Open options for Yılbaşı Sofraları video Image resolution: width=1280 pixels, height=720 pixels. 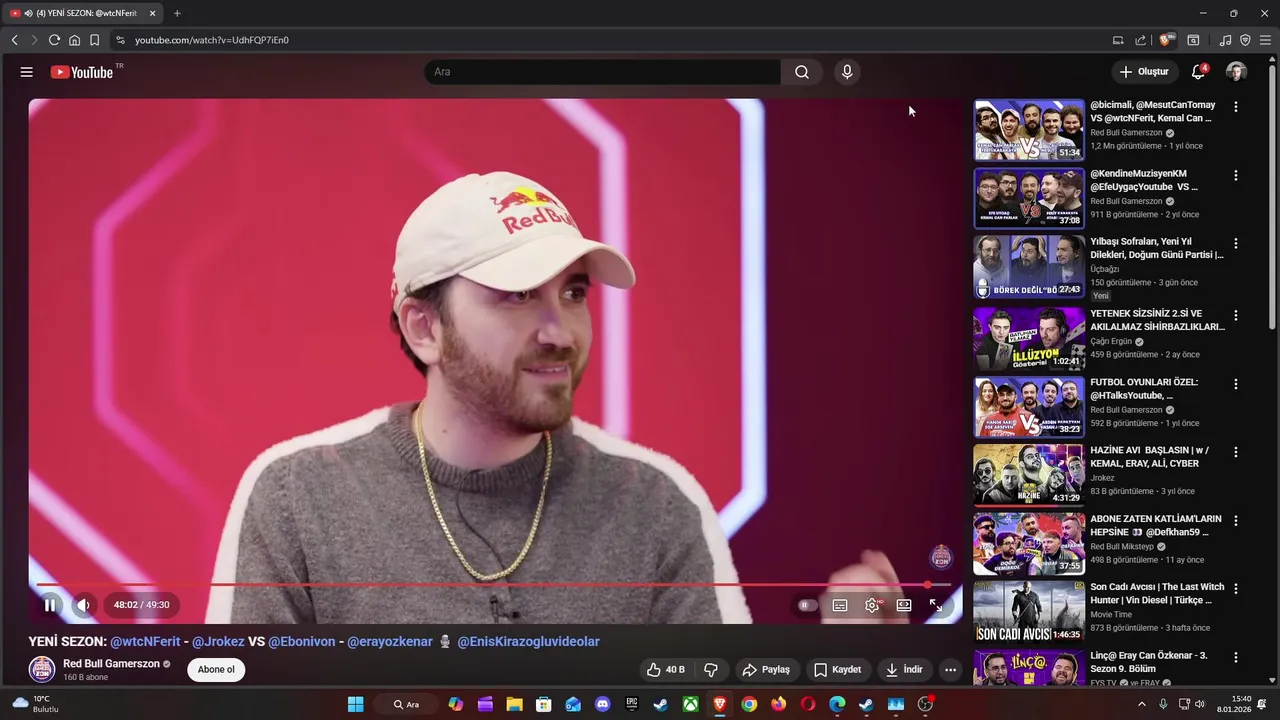click(x=1236, y=243)
